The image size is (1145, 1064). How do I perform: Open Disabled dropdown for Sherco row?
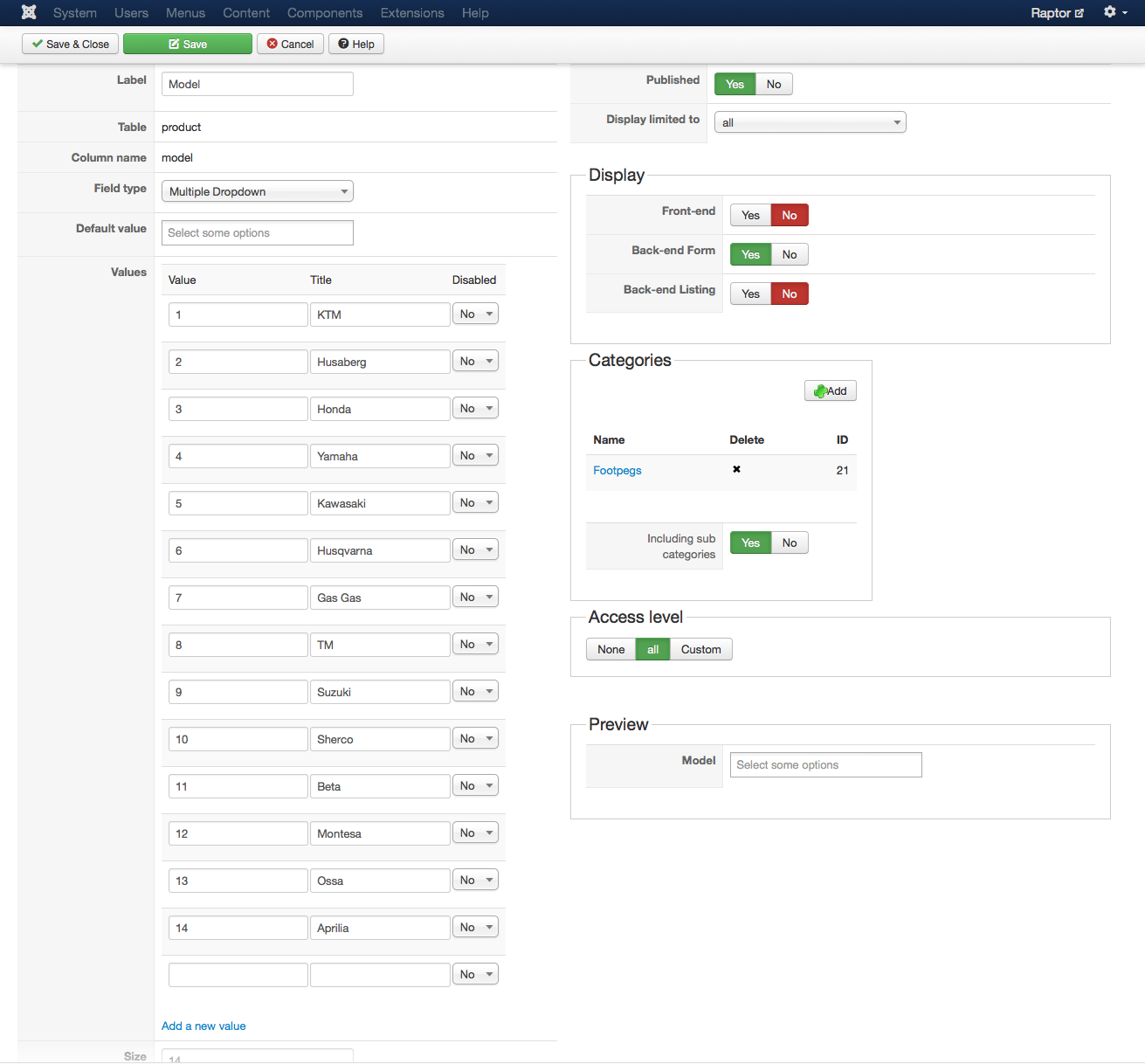(475, 738)
